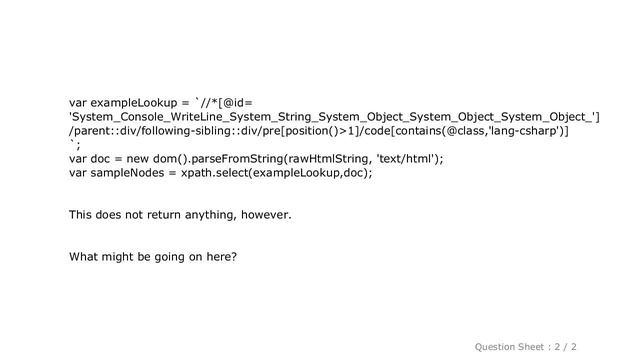Click 'parseFromString' in the var doc line

point(238,158)
